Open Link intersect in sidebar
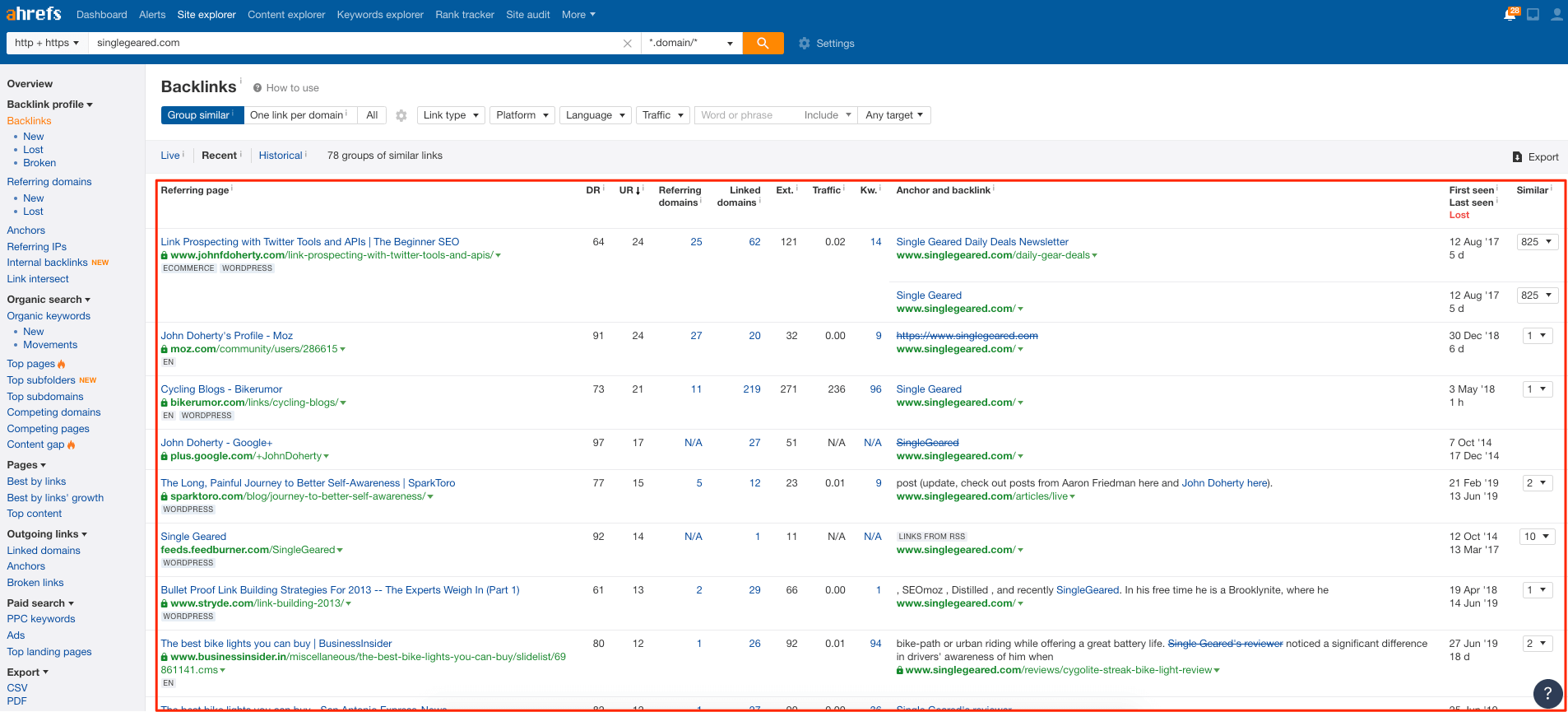1568x712 pixels. [x=38, y=279]
